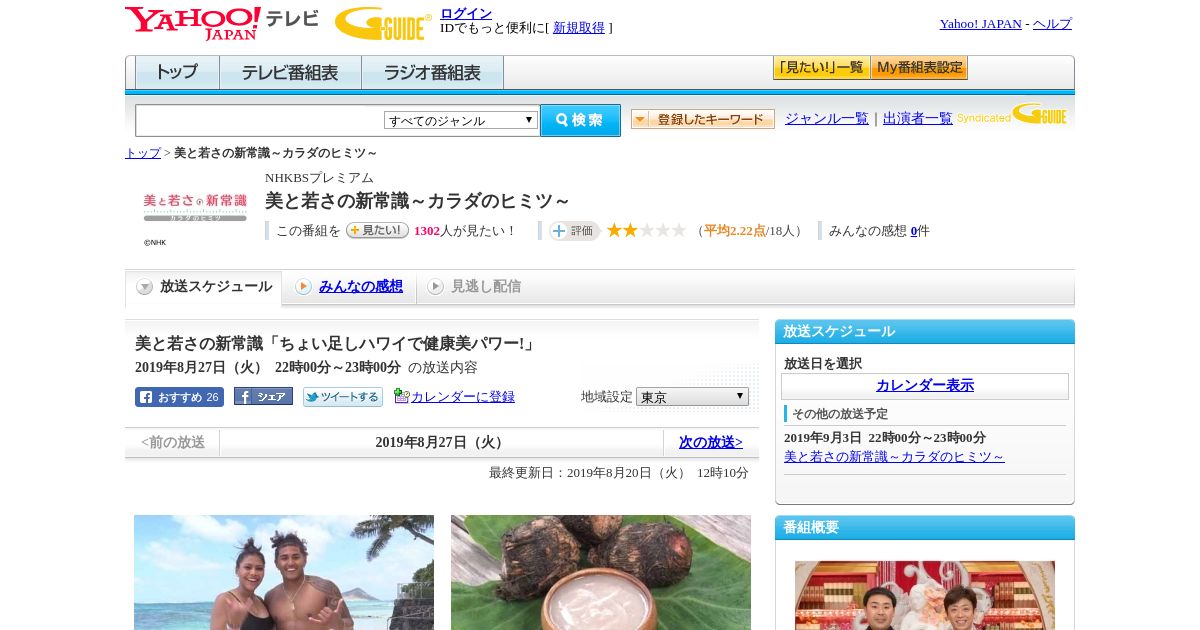The image size is (1200, 630).
Task: Click the Facebook おすすめ 26 button
Action: pos(179,397)
